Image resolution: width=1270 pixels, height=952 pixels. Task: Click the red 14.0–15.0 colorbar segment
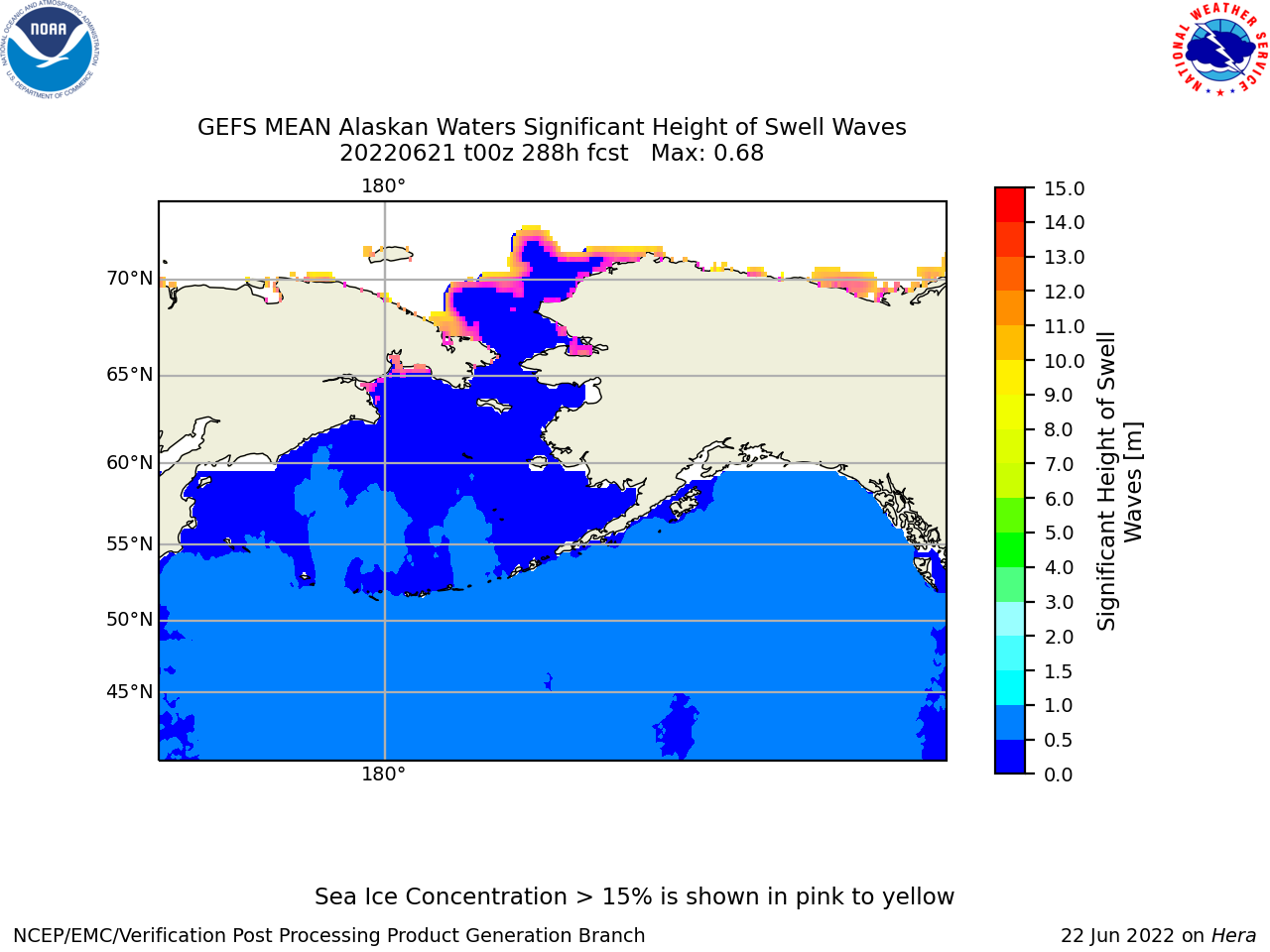(1010, 204)
